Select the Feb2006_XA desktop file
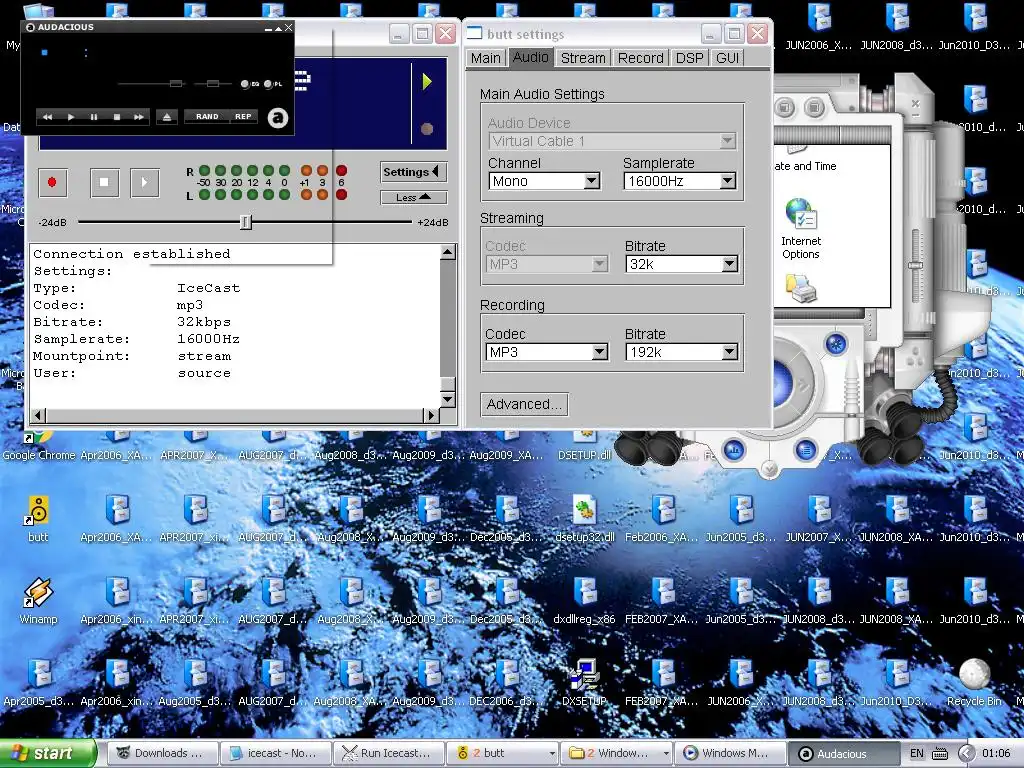 (x=663, y=519)
